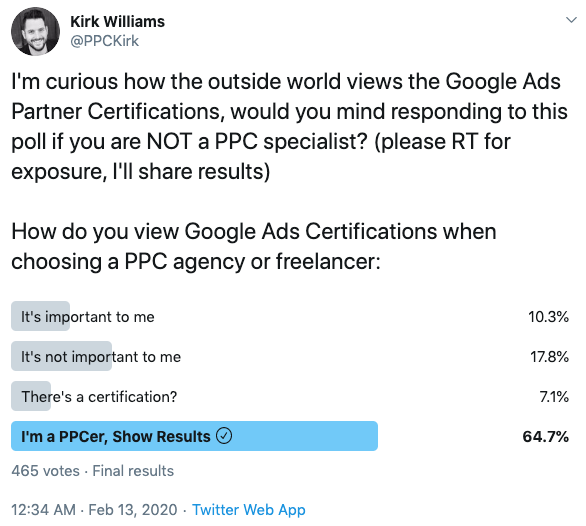Click the @PPCKirk handle
586x526 pixels.
[x=104, y=41]
